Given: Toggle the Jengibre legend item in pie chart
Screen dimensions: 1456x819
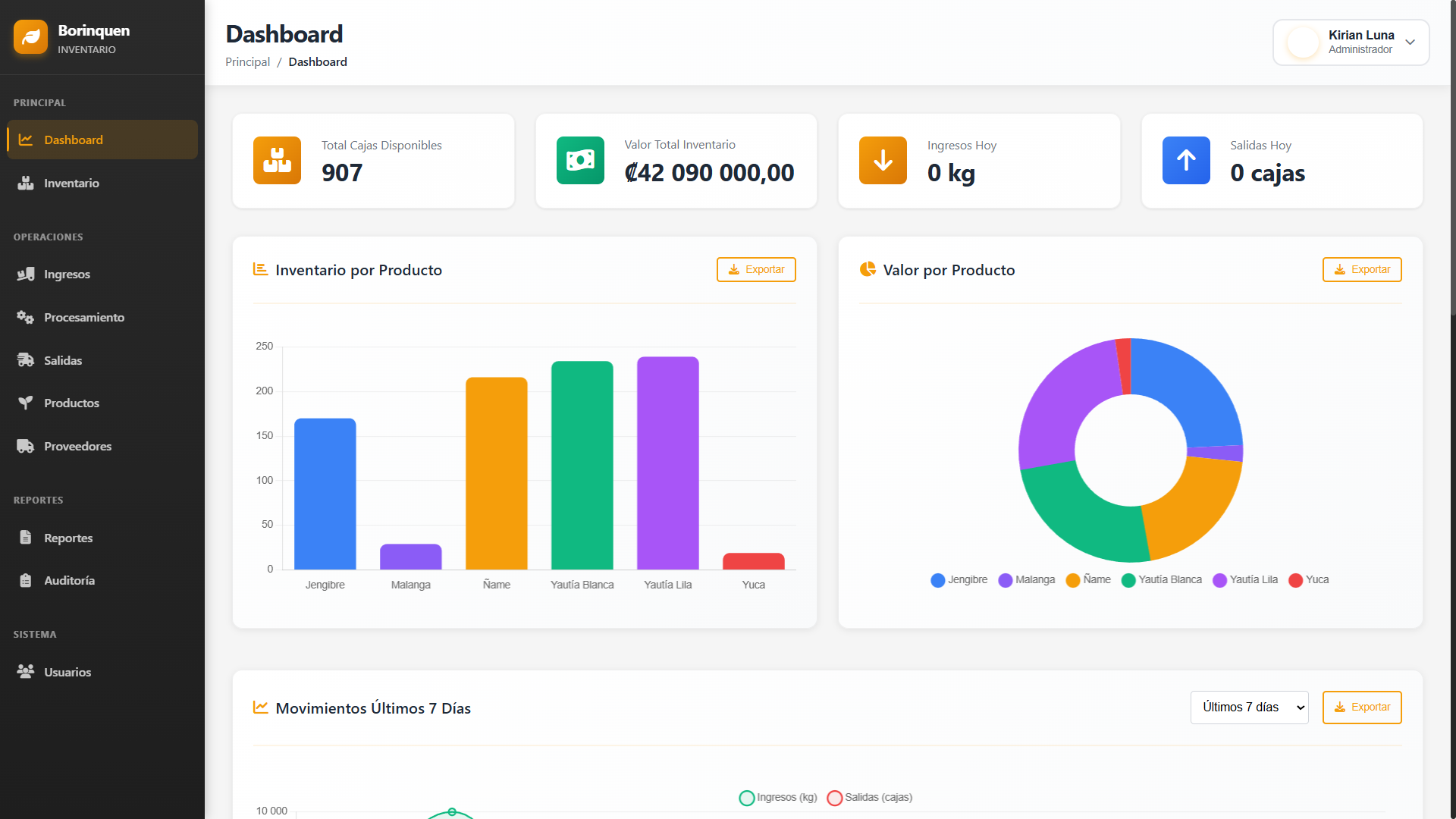Looking at the screenshot, I should click(x=959, y=579).
